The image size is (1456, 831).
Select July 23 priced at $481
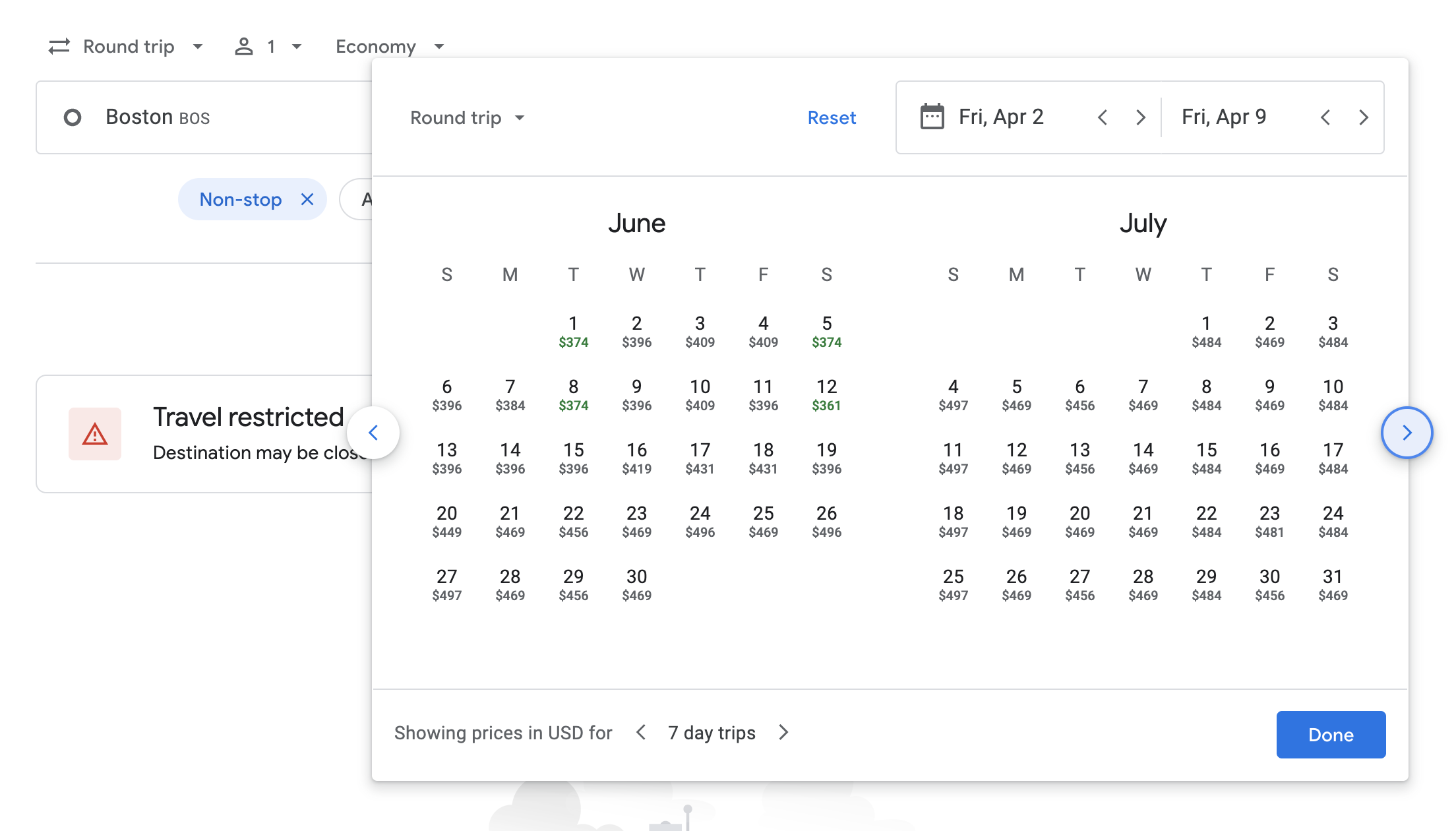coord(1269,521)
